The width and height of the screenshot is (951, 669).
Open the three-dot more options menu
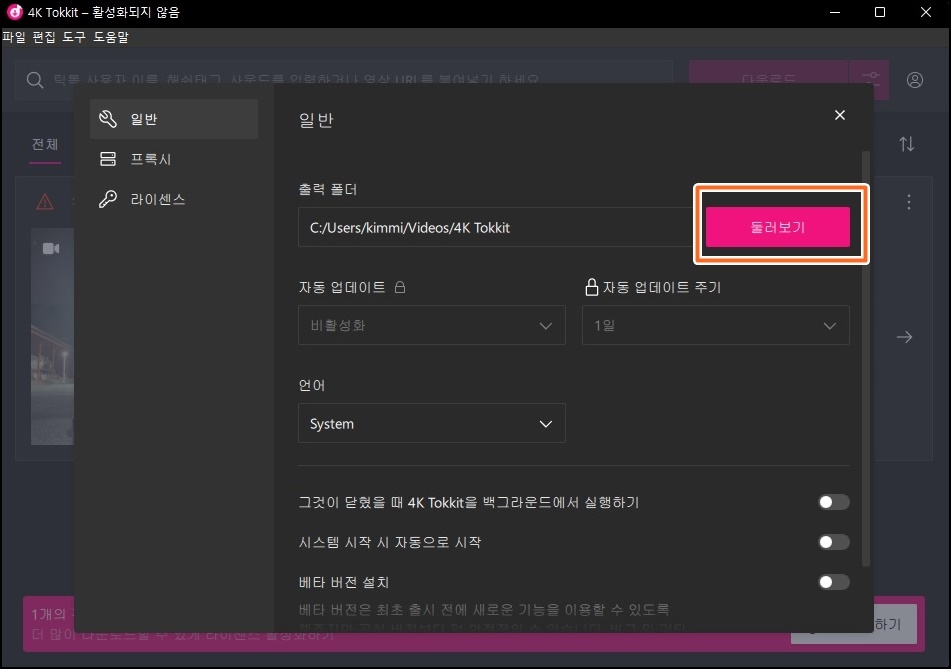coord(909,202)
